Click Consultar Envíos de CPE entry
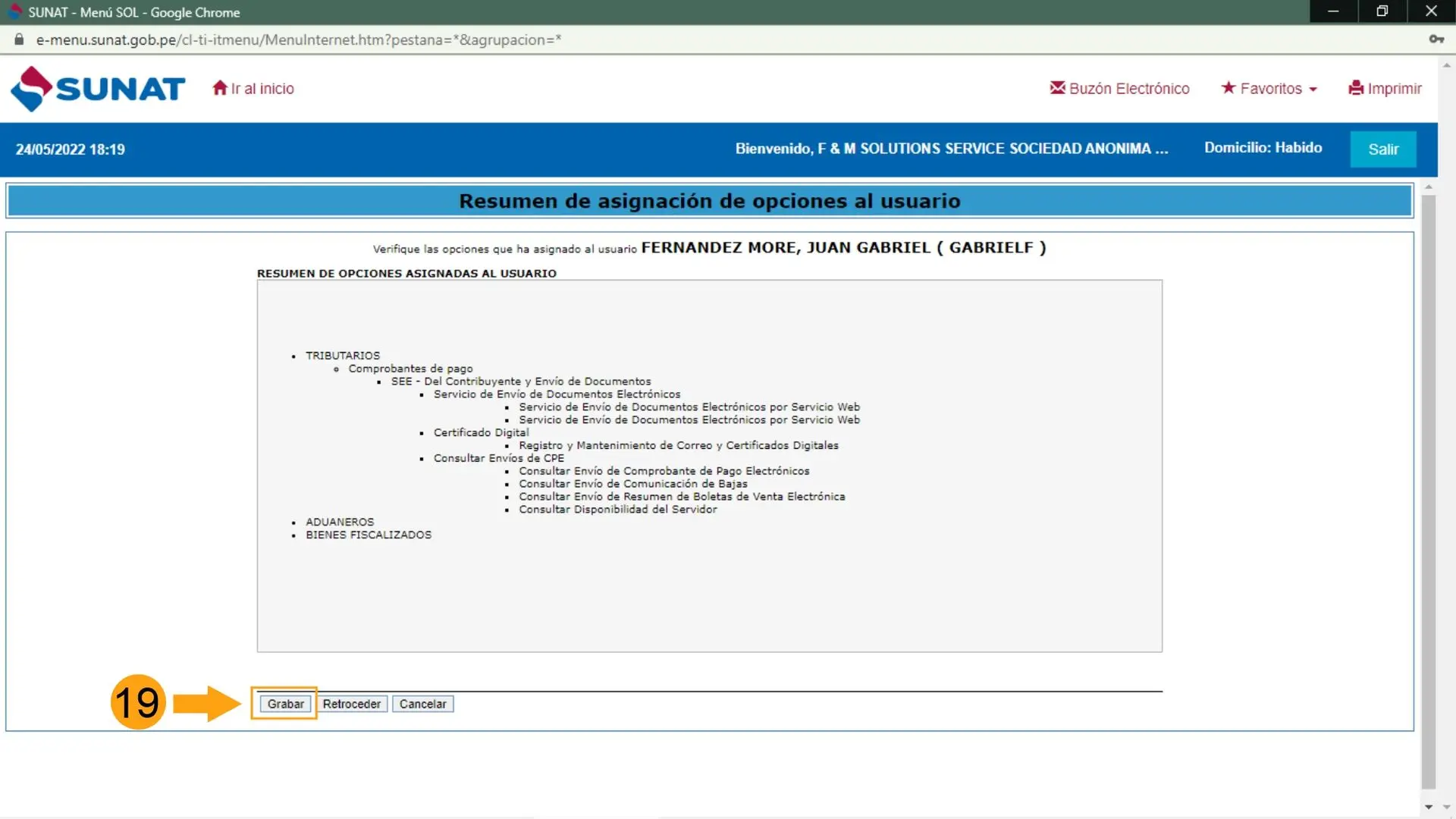Image resolution: width=1456 pixels, height=819 pixels. (499, 458)
